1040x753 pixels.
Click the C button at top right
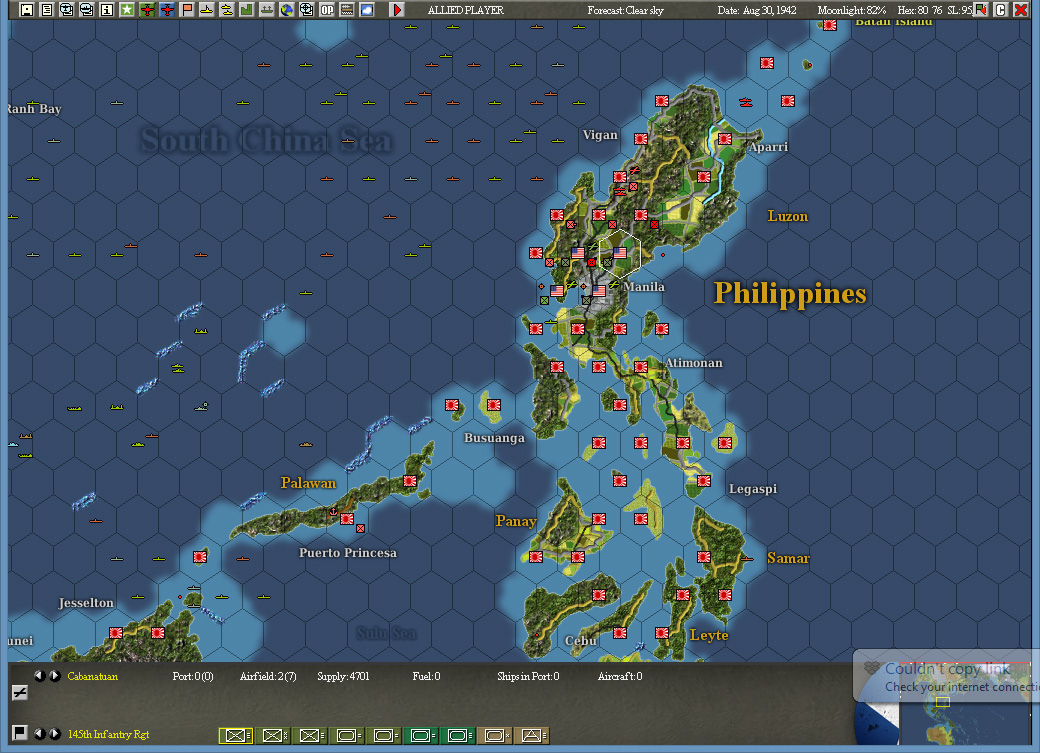[1001, 9]
